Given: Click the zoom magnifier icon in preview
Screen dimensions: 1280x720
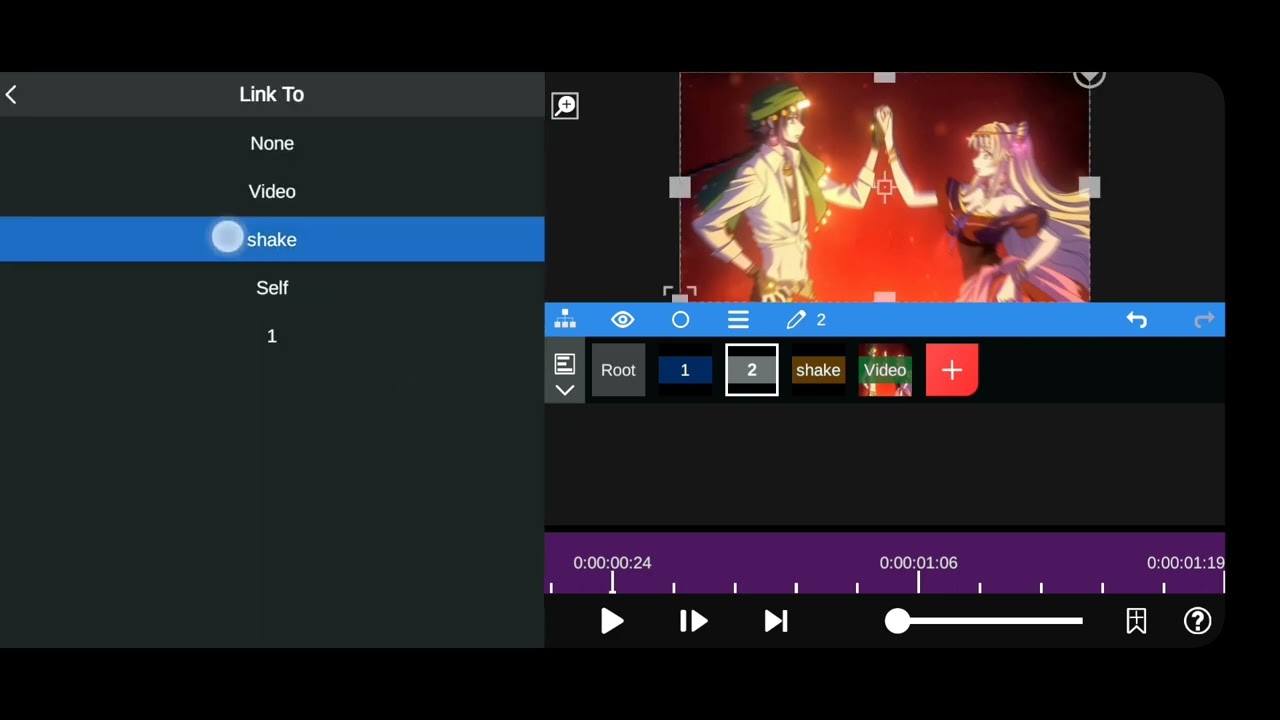Looking at the screenshot, I should (x=565, y=106).
